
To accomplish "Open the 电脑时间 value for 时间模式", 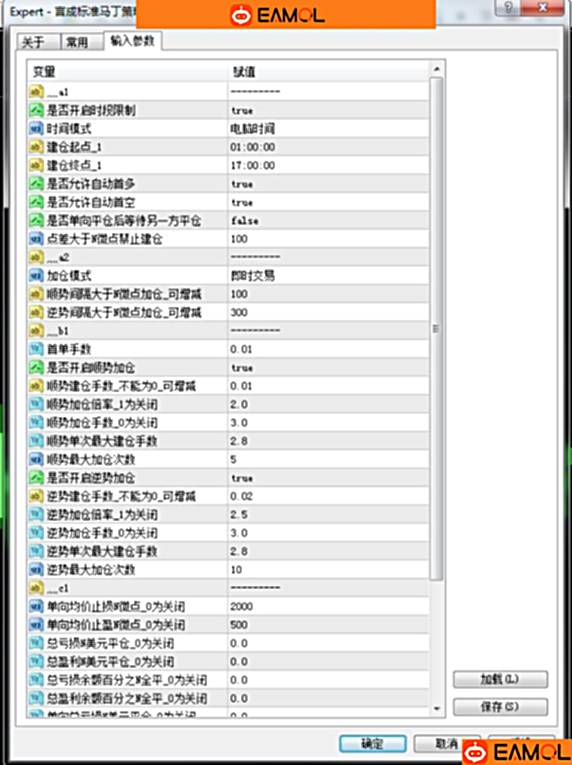I will 328,129.
